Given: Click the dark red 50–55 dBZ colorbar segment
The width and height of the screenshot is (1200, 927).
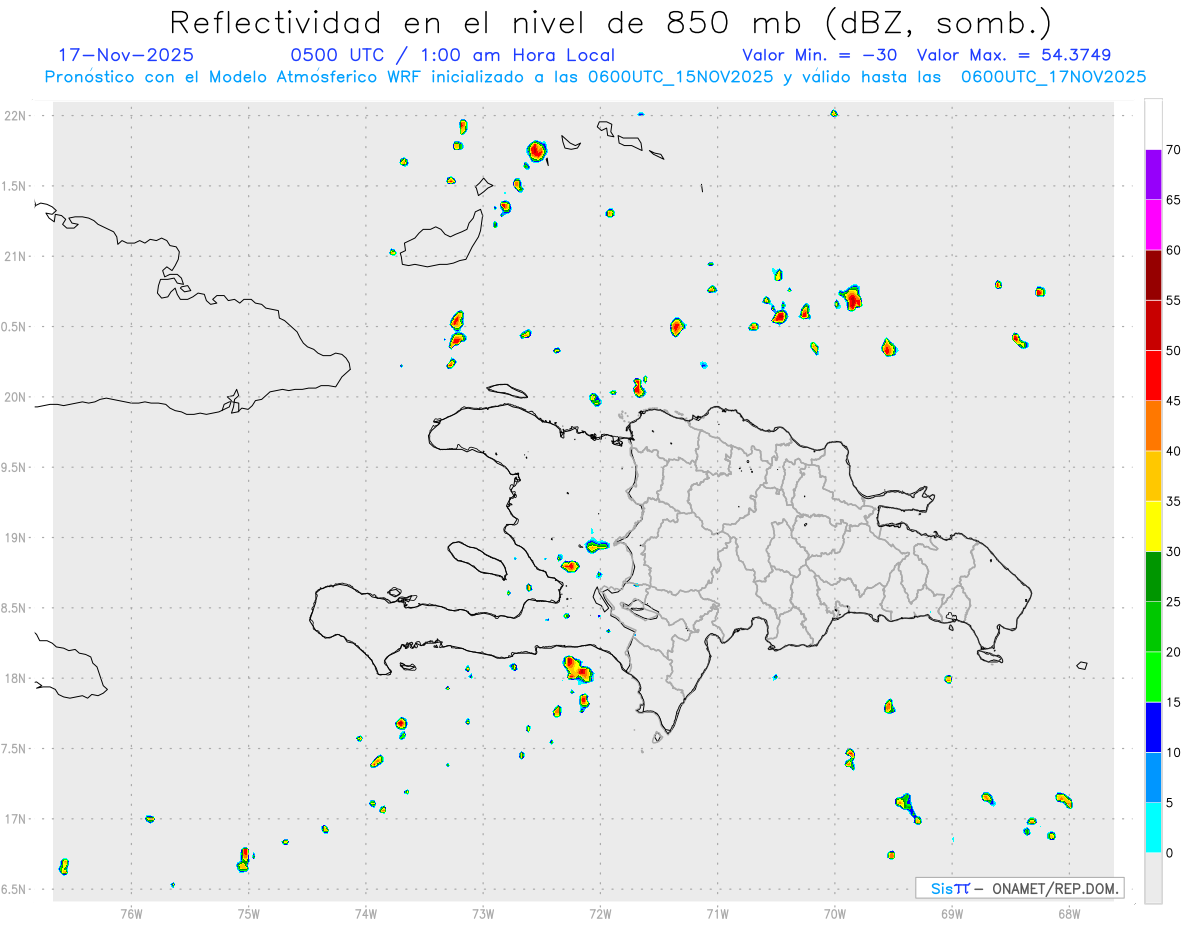Looking at the screenshot, I should tap(1153, 326).
